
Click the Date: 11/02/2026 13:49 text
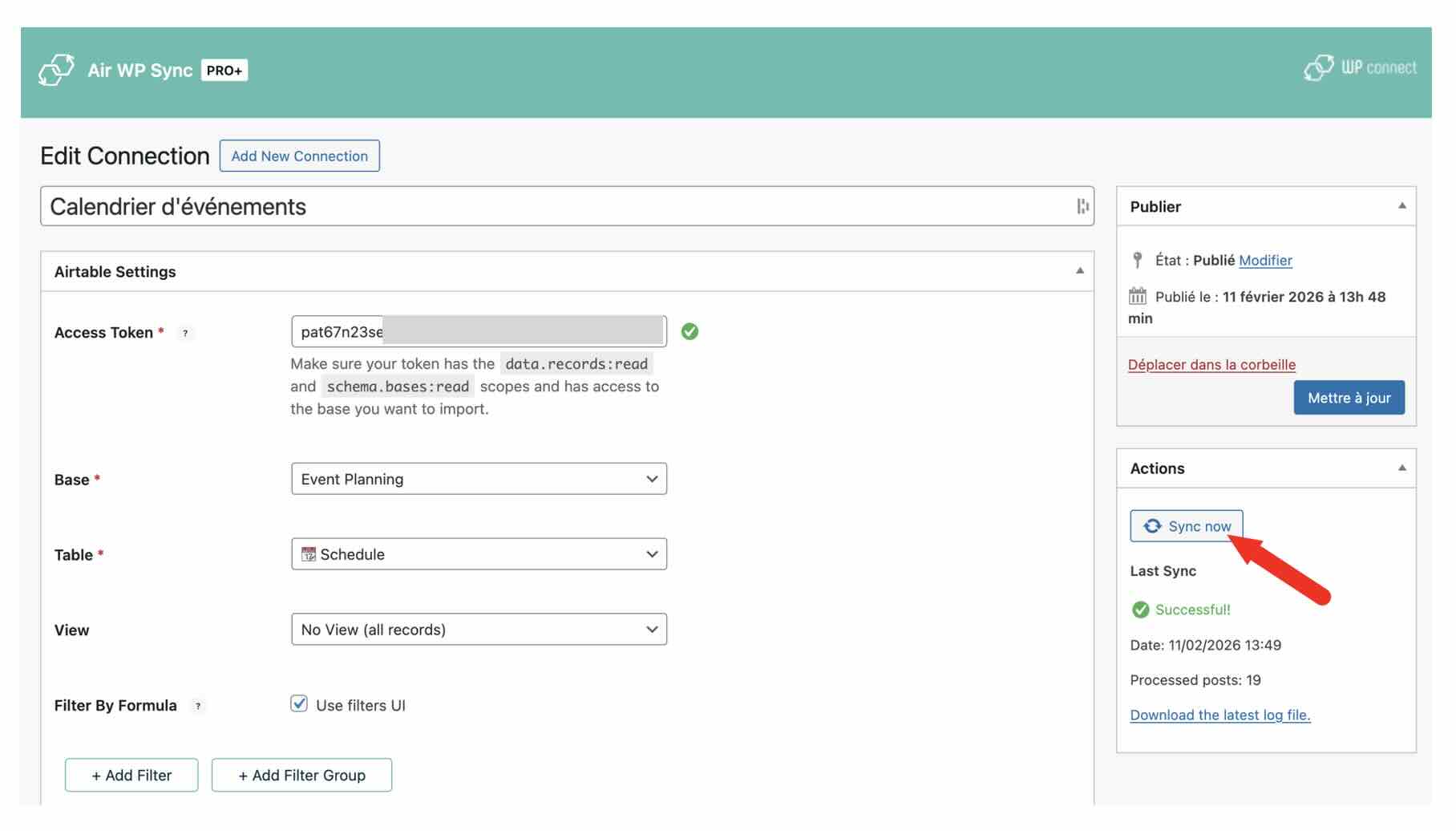coord(1205,645)
